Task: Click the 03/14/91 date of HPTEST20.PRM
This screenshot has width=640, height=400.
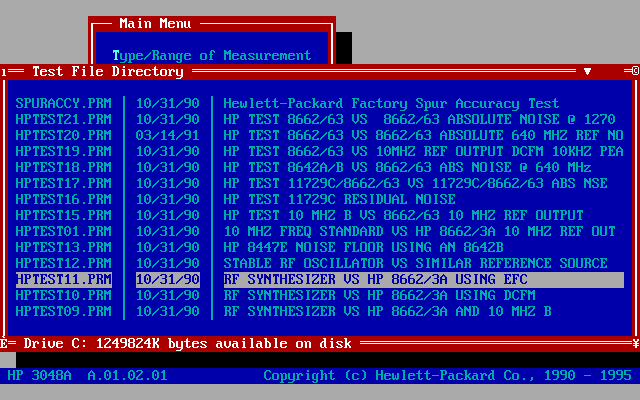Action: pos(168,135)
